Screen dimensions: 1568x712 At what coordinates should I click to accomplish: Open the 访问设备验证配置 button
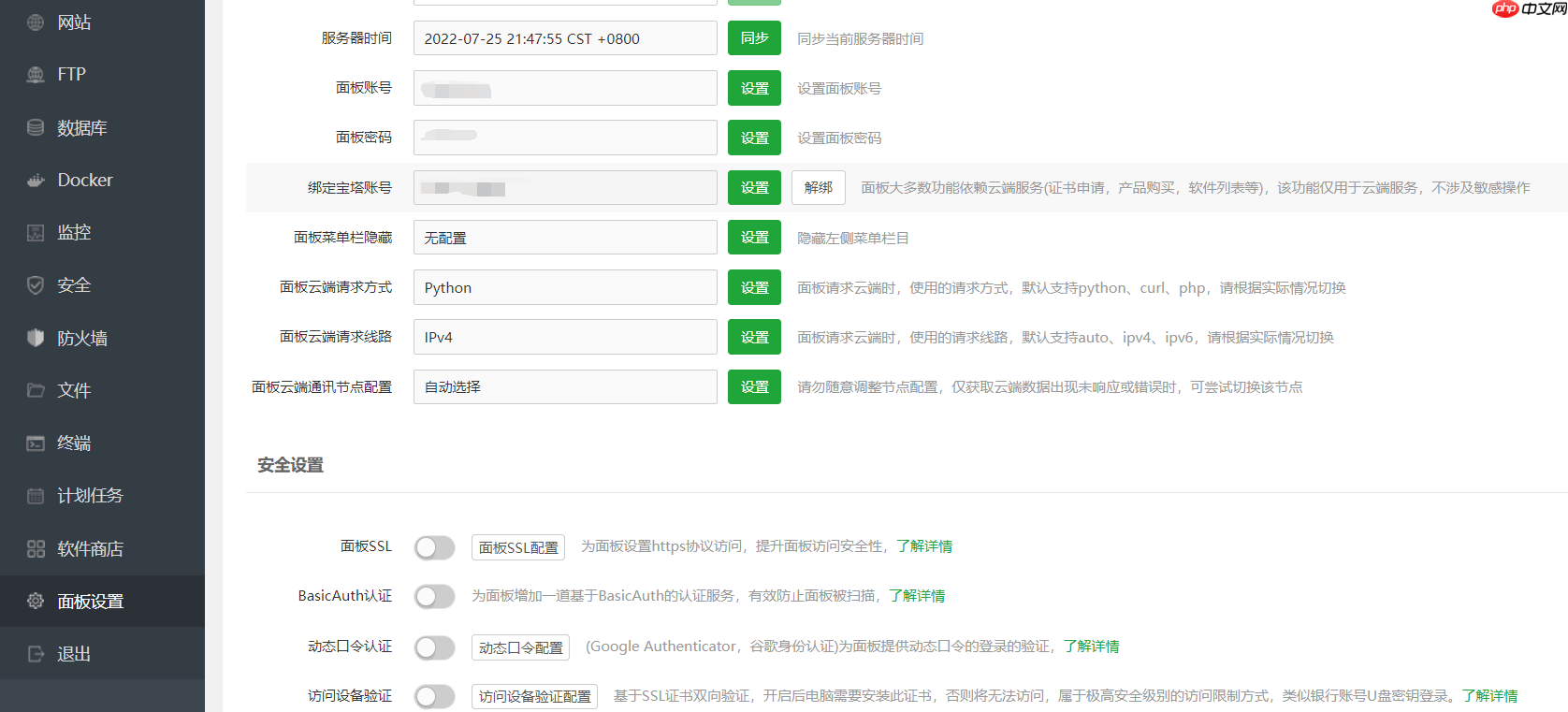(x=534, y=697)
